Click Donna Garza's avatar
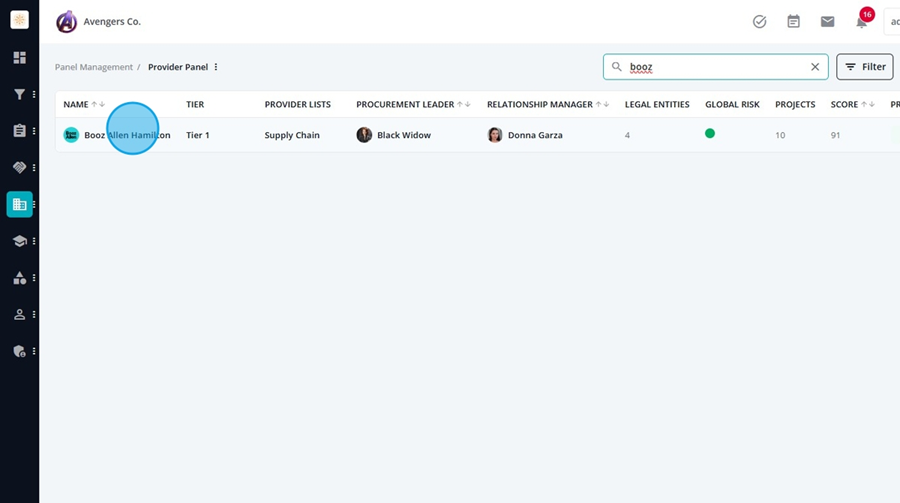 [x=495, y=135]
